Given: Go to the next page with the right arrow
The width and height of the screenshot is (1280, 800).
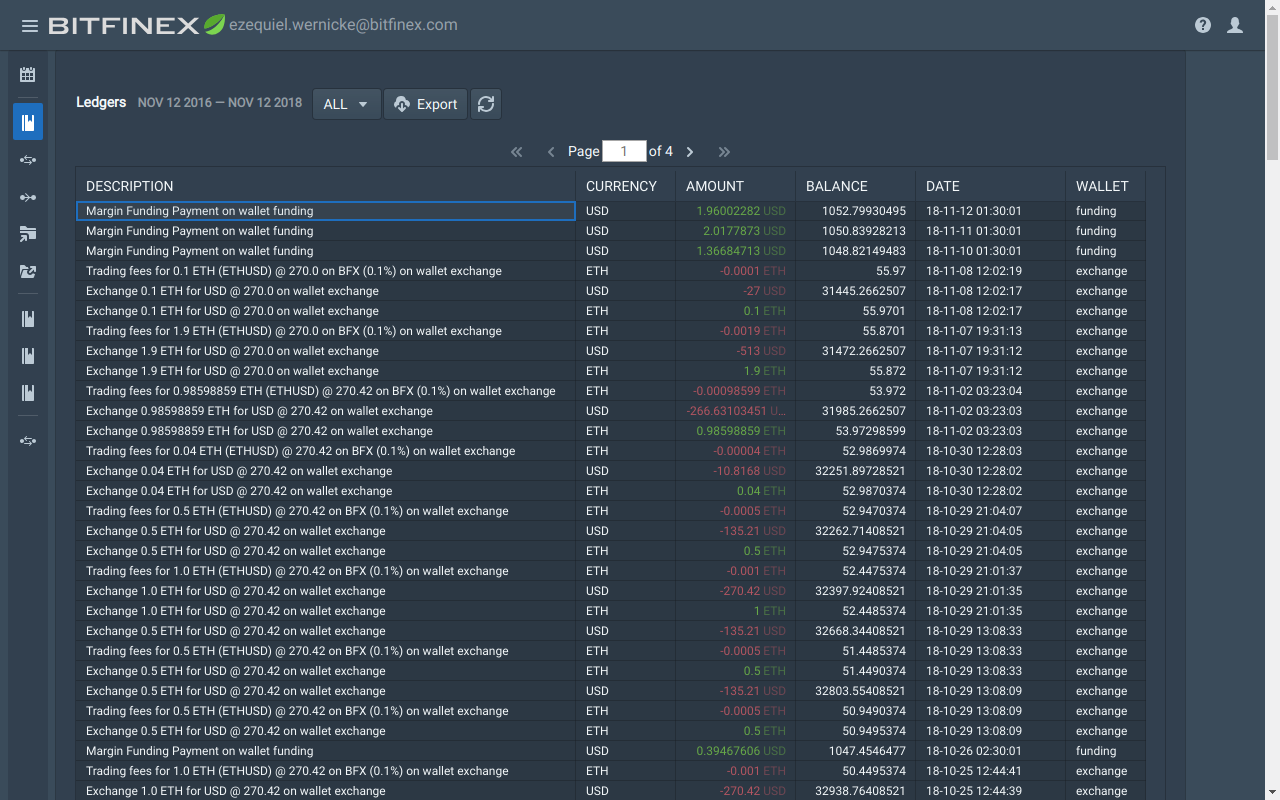Looking at the screenshot, I should [690, 151].
